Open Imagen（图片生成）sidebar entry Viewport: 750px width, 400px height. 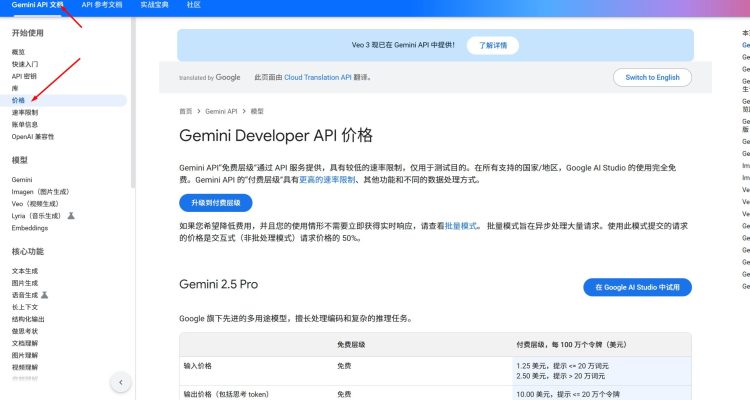40,192
